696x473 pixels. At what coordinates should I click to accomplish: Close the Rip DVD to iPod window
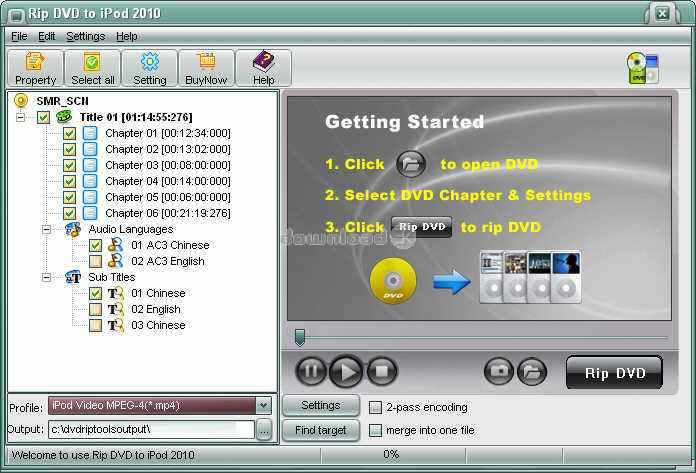[x=662, y=13]
